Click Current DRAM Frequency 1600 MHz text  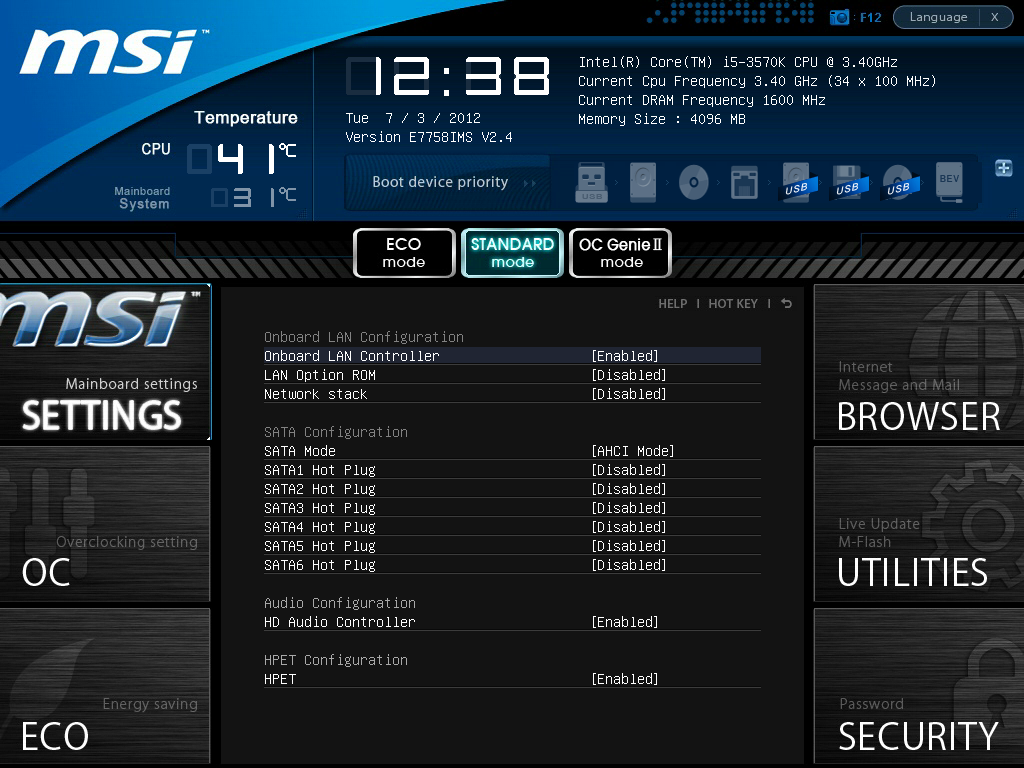pyautogui.click(x=701, y=100)
